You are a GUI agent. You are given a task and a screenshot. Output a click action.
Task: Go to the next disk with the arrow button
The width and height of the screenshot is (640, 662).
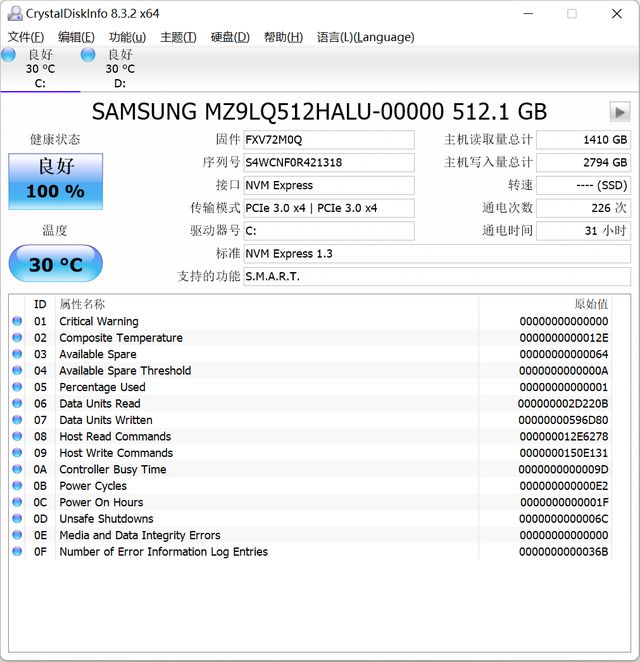pyautogui.click(x=620, y=112)
